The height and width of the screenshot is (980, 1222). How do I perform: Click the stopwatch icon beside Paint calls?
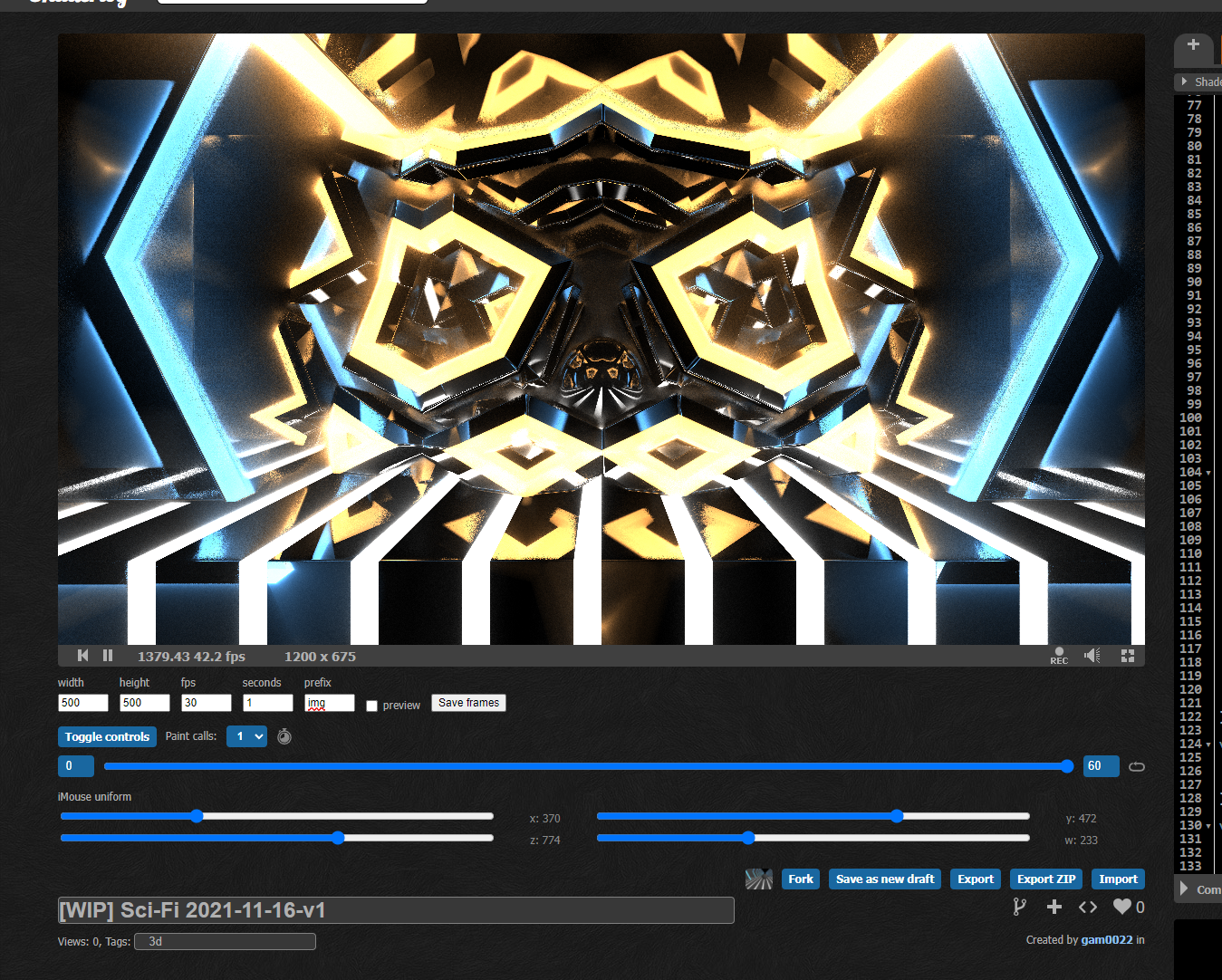(x=284, y=736)
